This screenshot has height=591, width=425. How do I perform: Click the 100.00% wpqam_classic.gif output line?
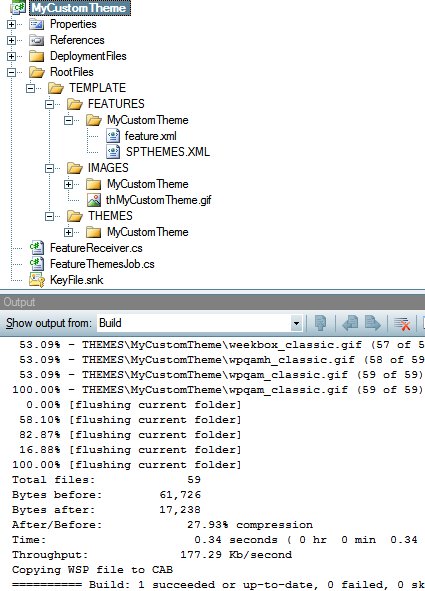[x=217, y=389]
